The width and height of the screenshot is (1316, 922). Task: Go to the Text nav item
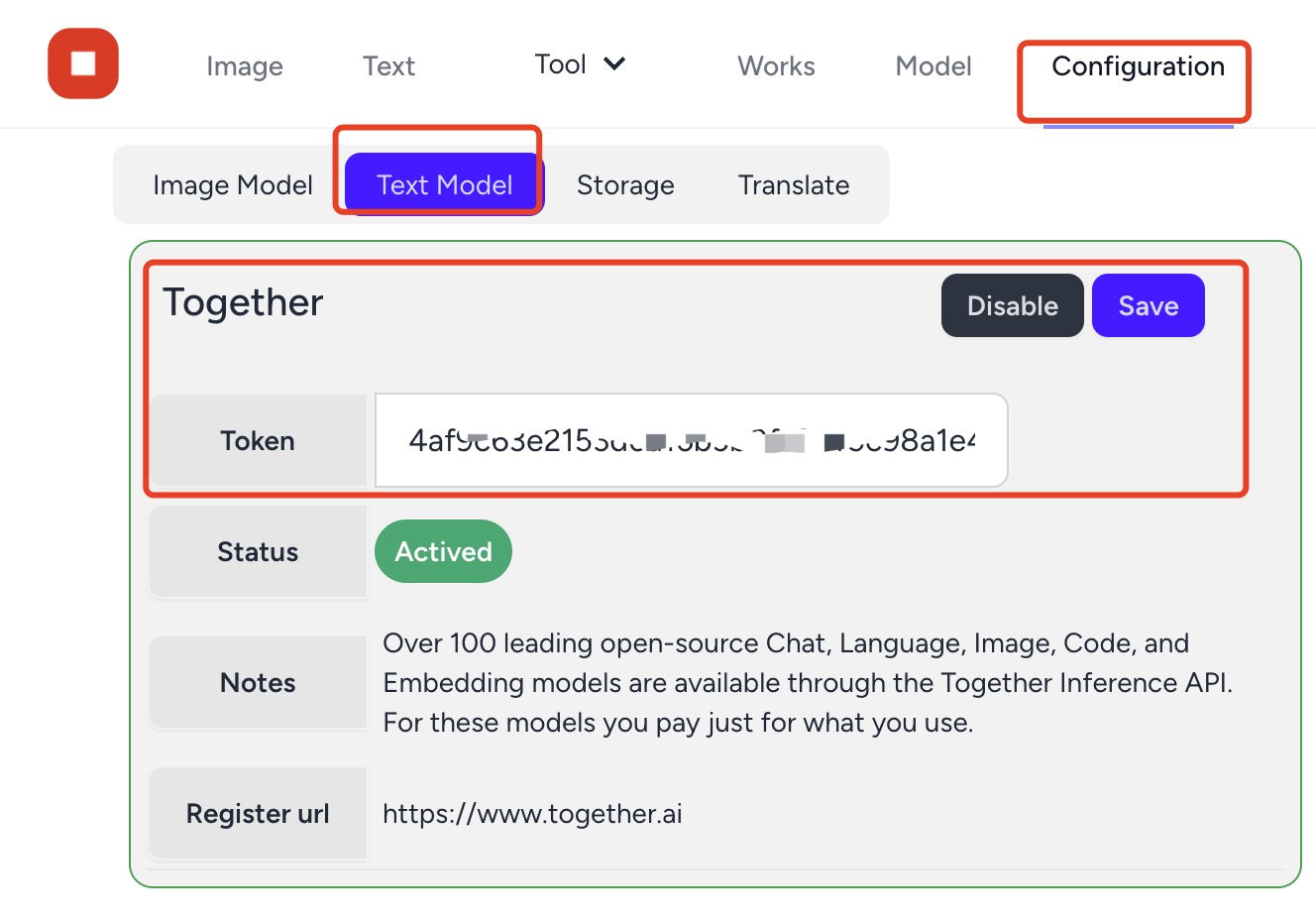pyautogui.click(x=388, y=66)
